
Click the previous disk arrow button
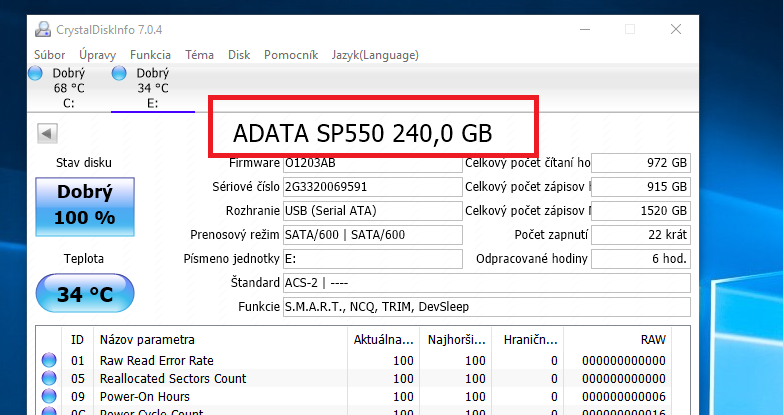click(x=47, y=133)
